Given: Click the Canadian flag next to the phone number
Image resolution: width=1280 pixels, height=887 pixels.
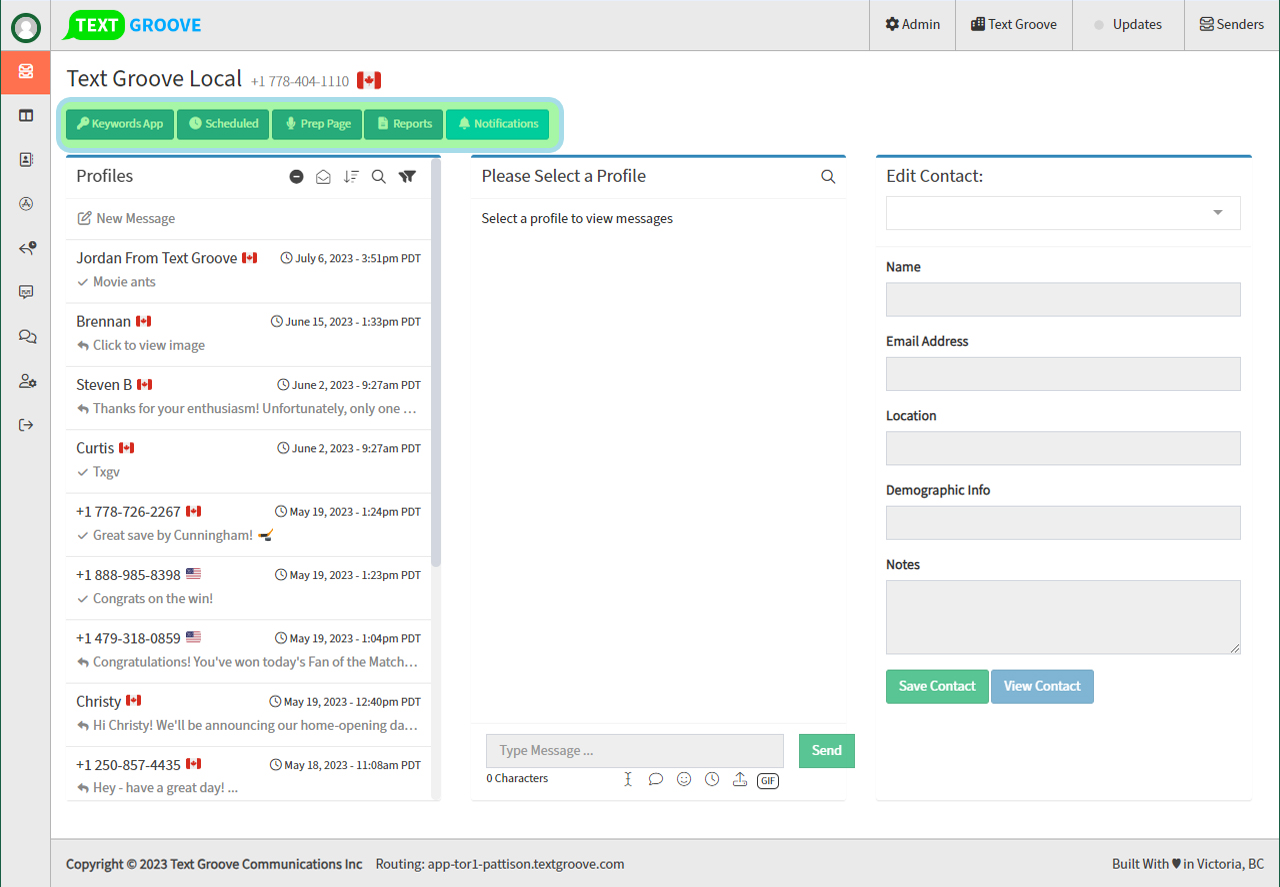Looking at the screenshot, I should point(369,81).
